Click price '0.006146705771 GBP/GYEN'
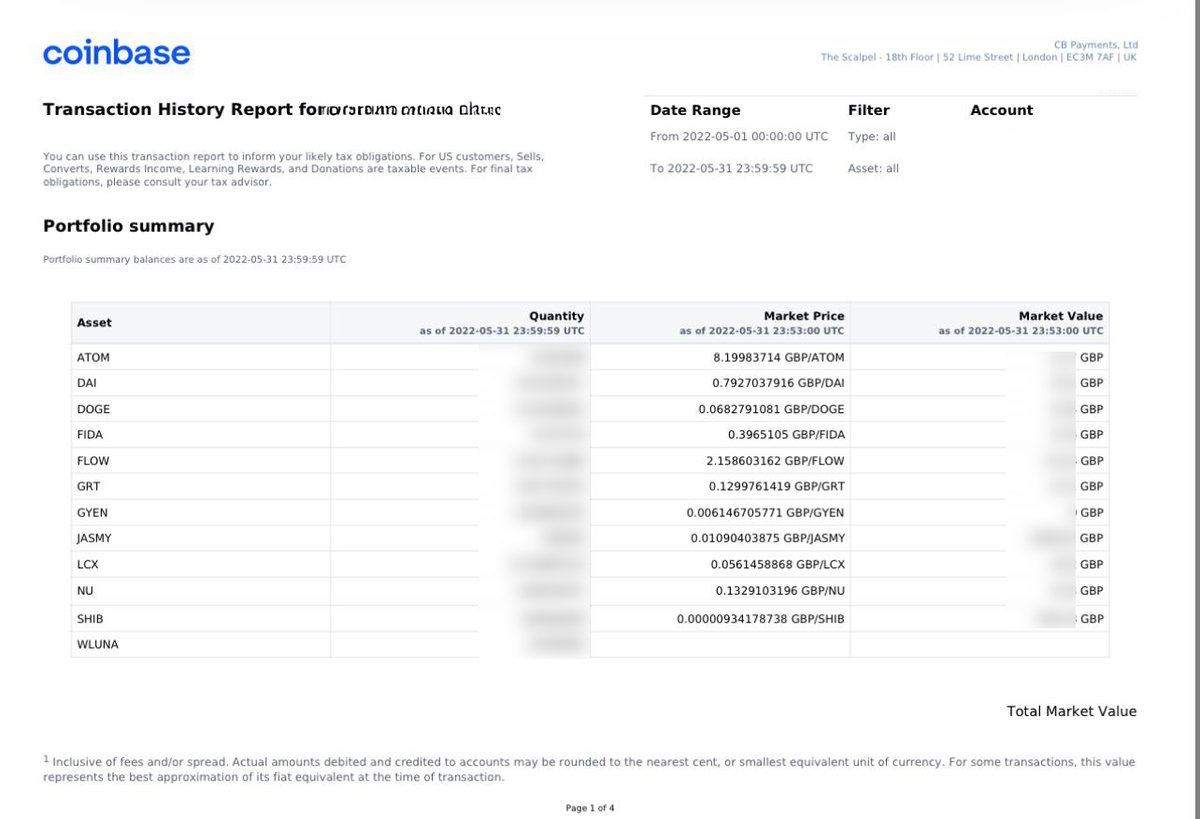 pyautogui.click(x=765, y=512)
